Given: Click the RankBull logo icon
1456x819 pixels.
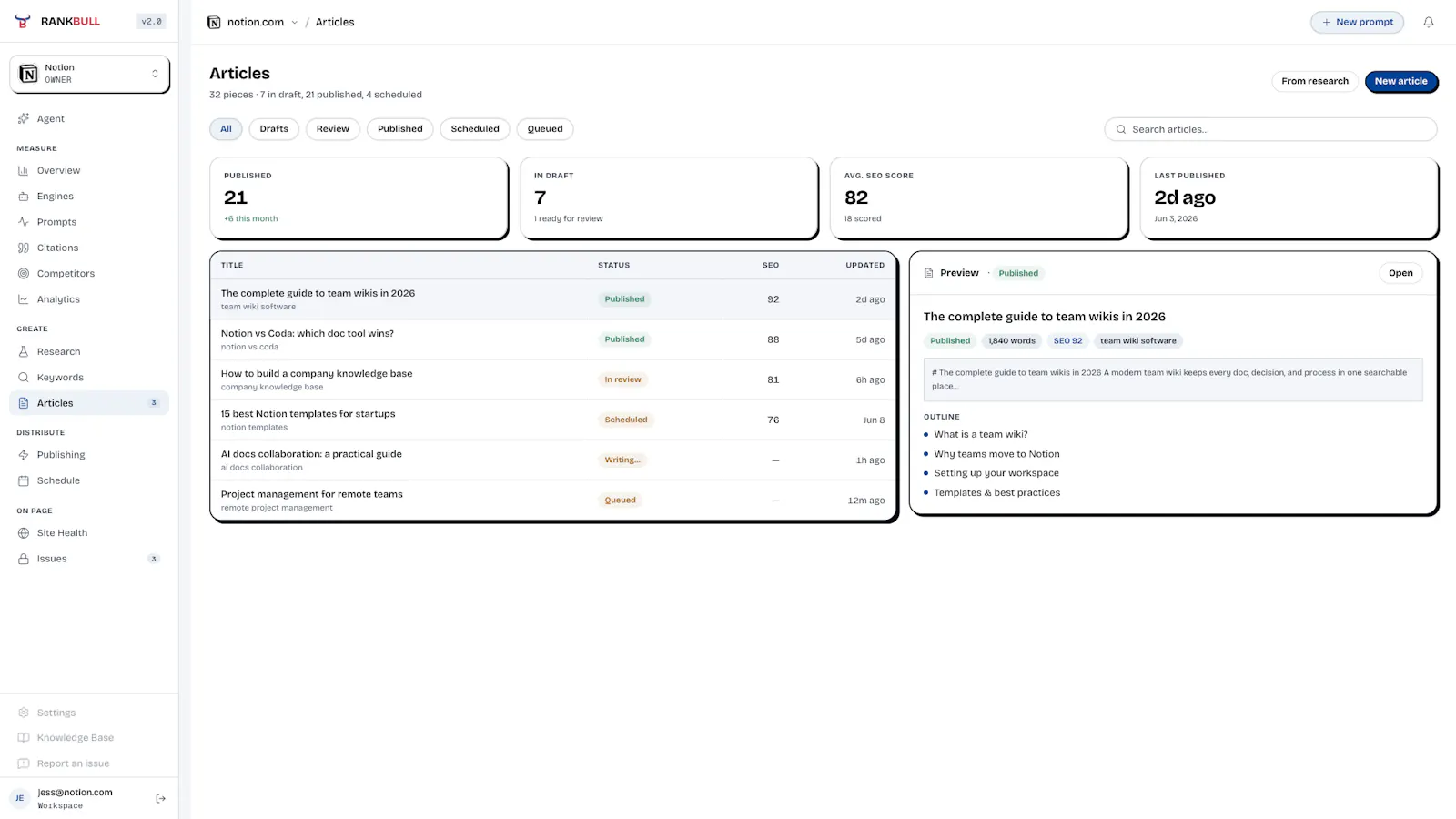Looking at the screenshot, I should tap(23, 21).
